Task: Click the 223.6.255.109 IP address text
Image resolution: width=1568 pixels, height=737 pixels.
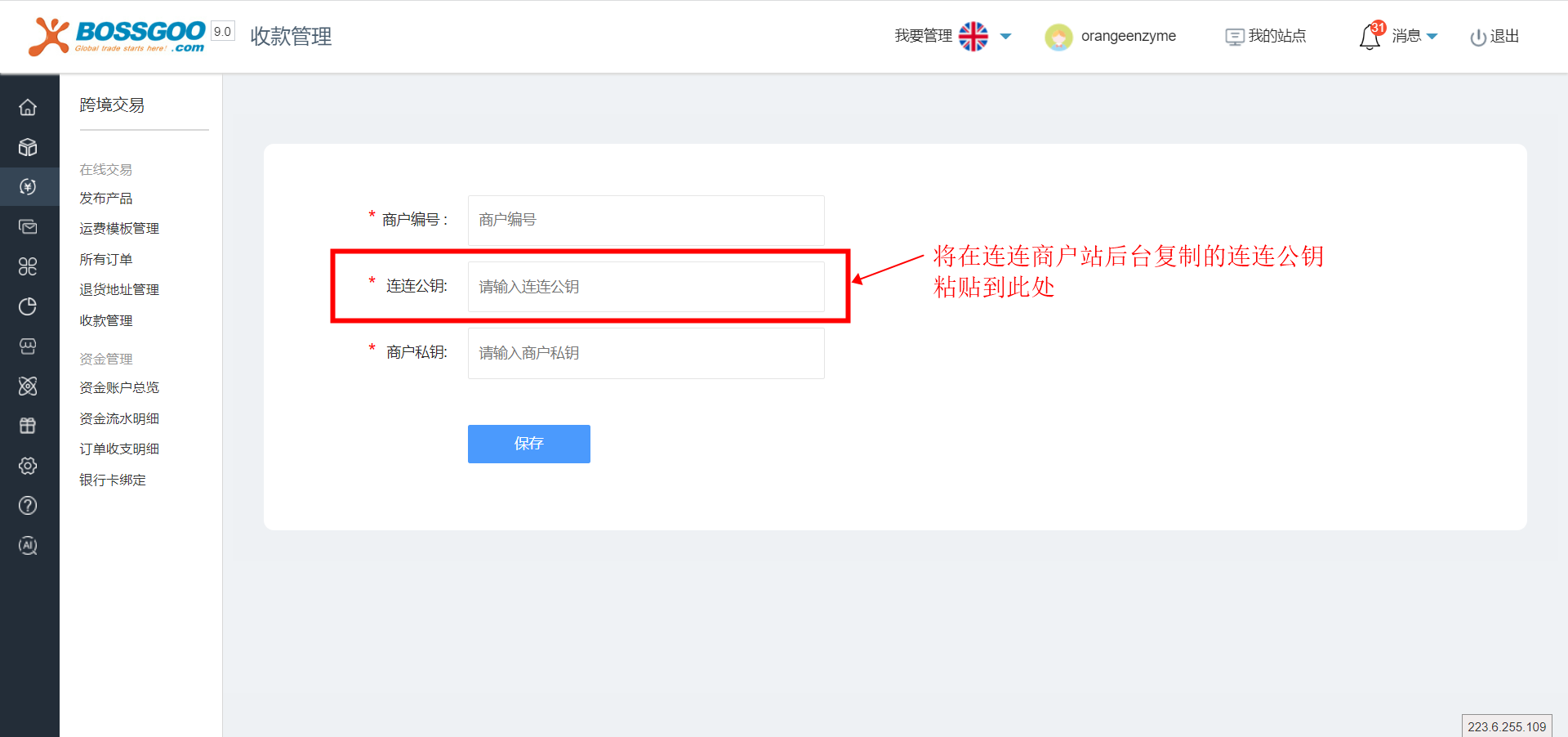Action: (1507, 726)
